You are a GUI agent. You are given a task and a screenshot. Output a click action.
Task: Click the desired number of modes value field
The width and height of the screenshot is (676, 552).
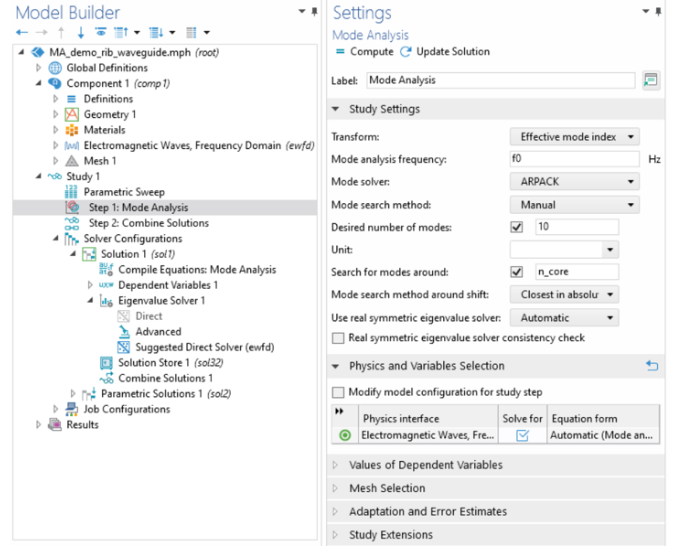pyautogui.click(x=577, y=227)
